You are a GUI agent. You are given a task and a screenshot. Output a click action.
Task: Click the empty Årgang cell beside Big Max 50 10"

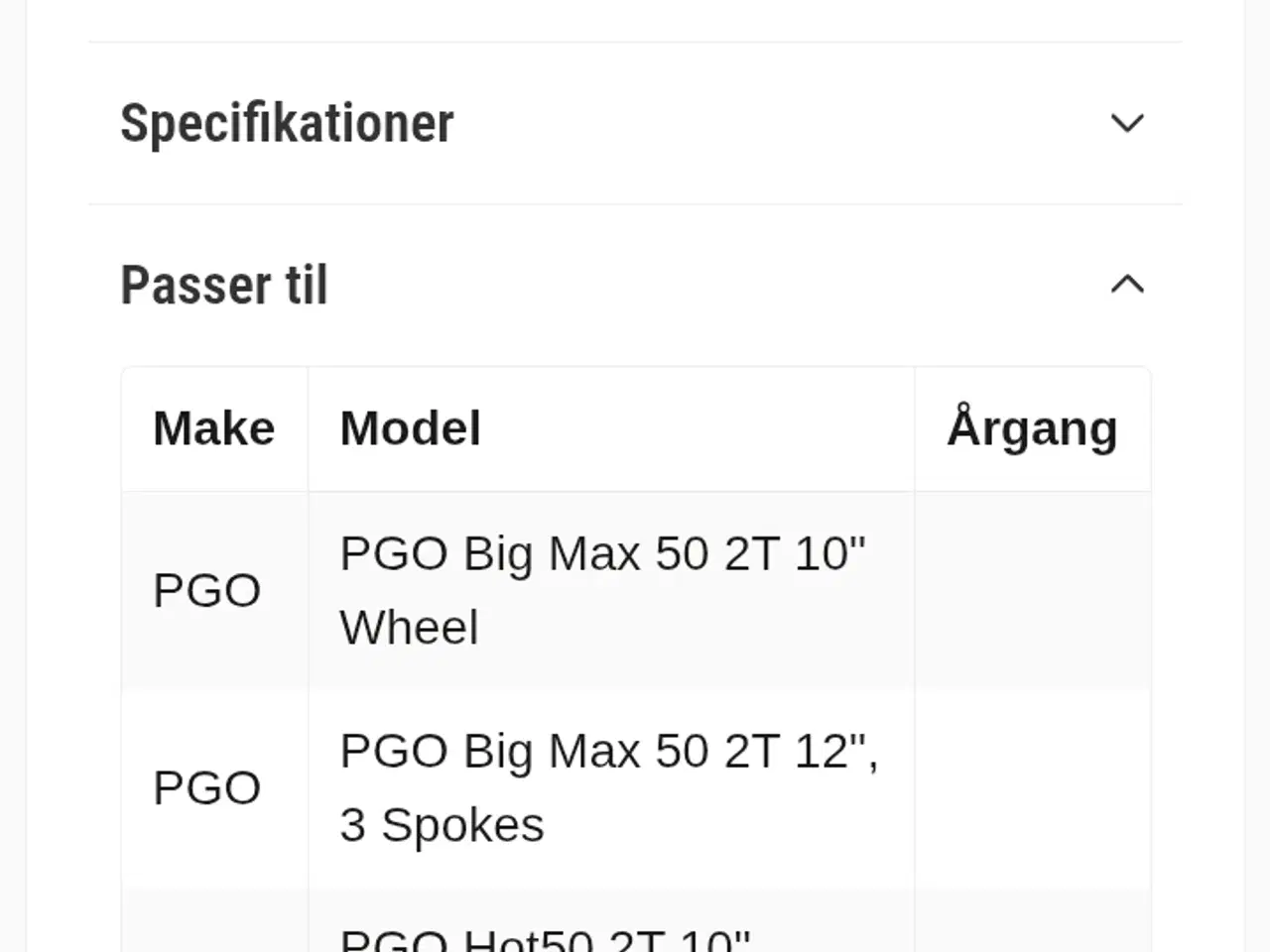(x=1033, y=589)
